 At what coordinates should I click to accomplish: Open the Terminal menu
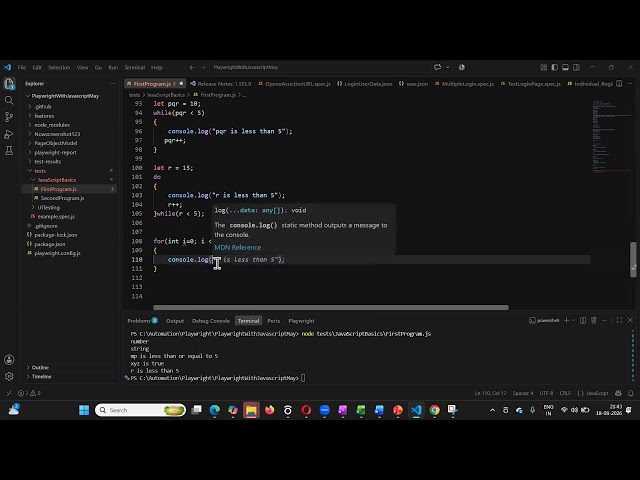click(135, 67)
